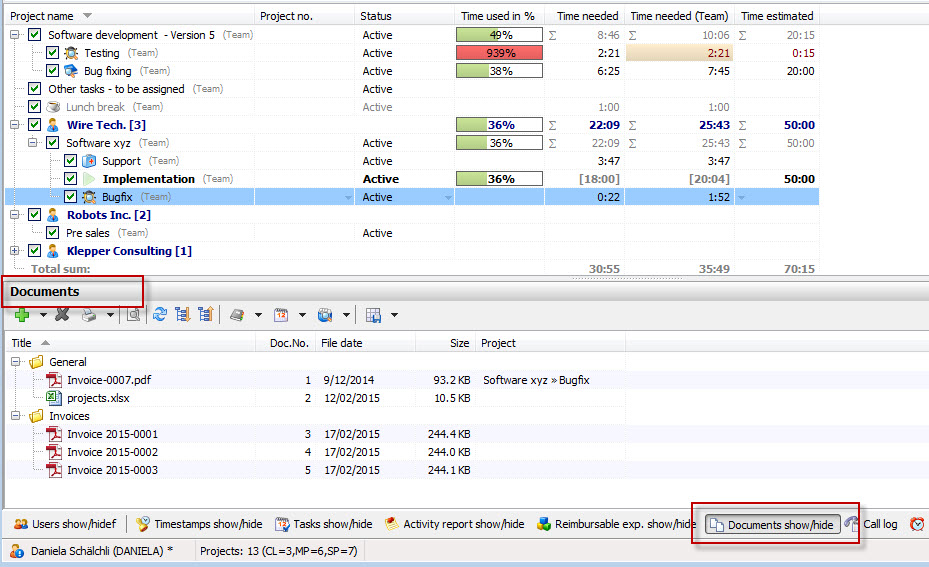Click the blue refresh arrows icon
The height and width of the screenshot is (567, 929).
pyautogui.click(x=157, y=315)
